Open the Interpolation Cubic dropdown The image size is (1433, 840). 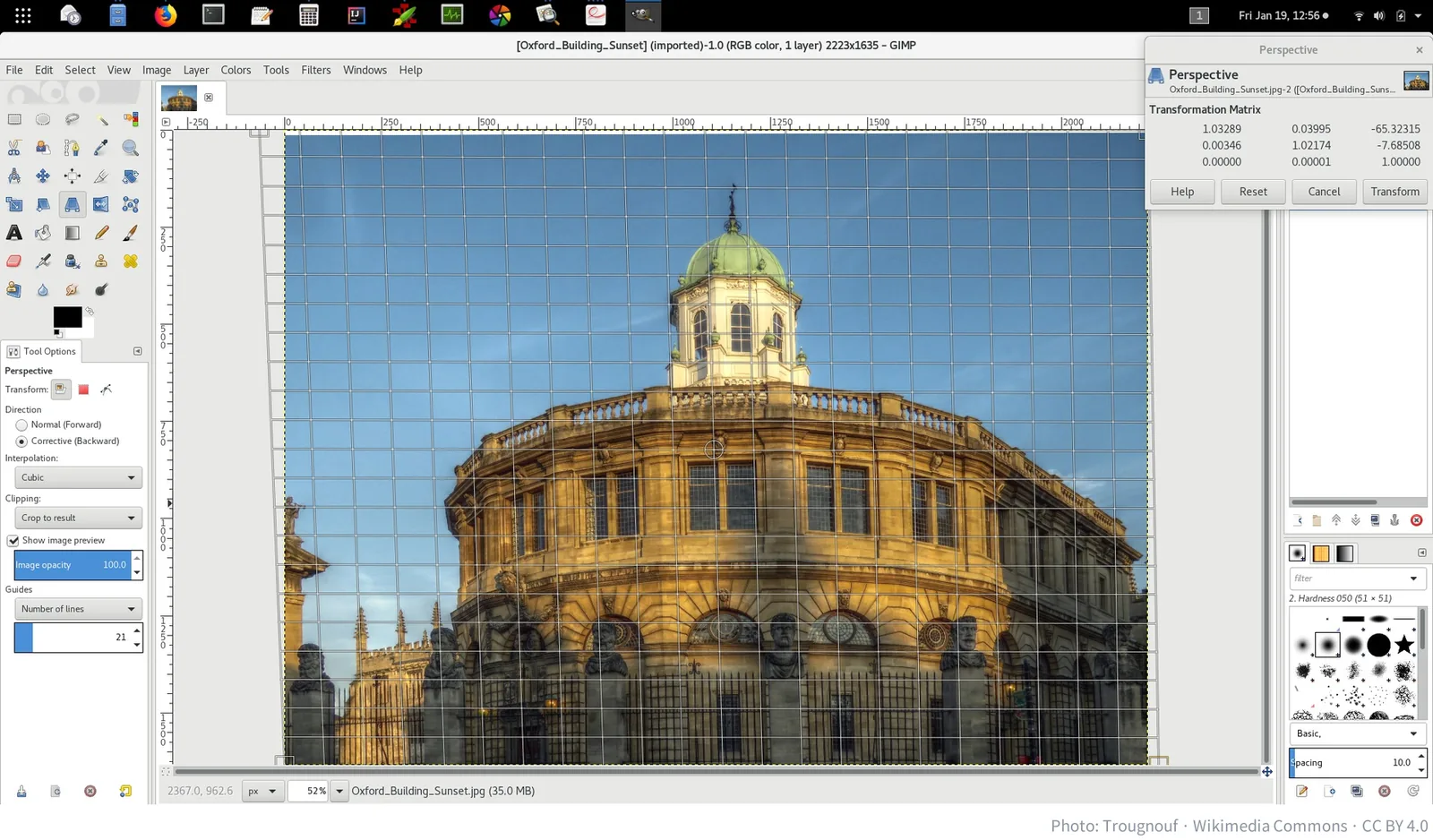point(78,477)
